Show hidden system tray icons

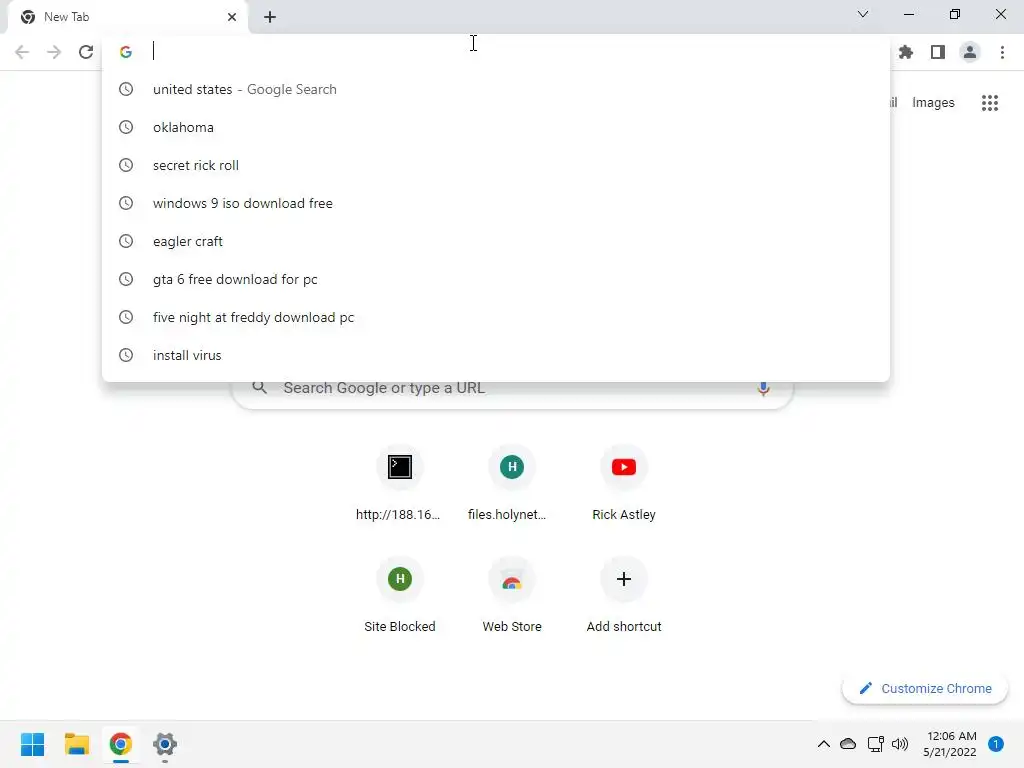[824, 744]
